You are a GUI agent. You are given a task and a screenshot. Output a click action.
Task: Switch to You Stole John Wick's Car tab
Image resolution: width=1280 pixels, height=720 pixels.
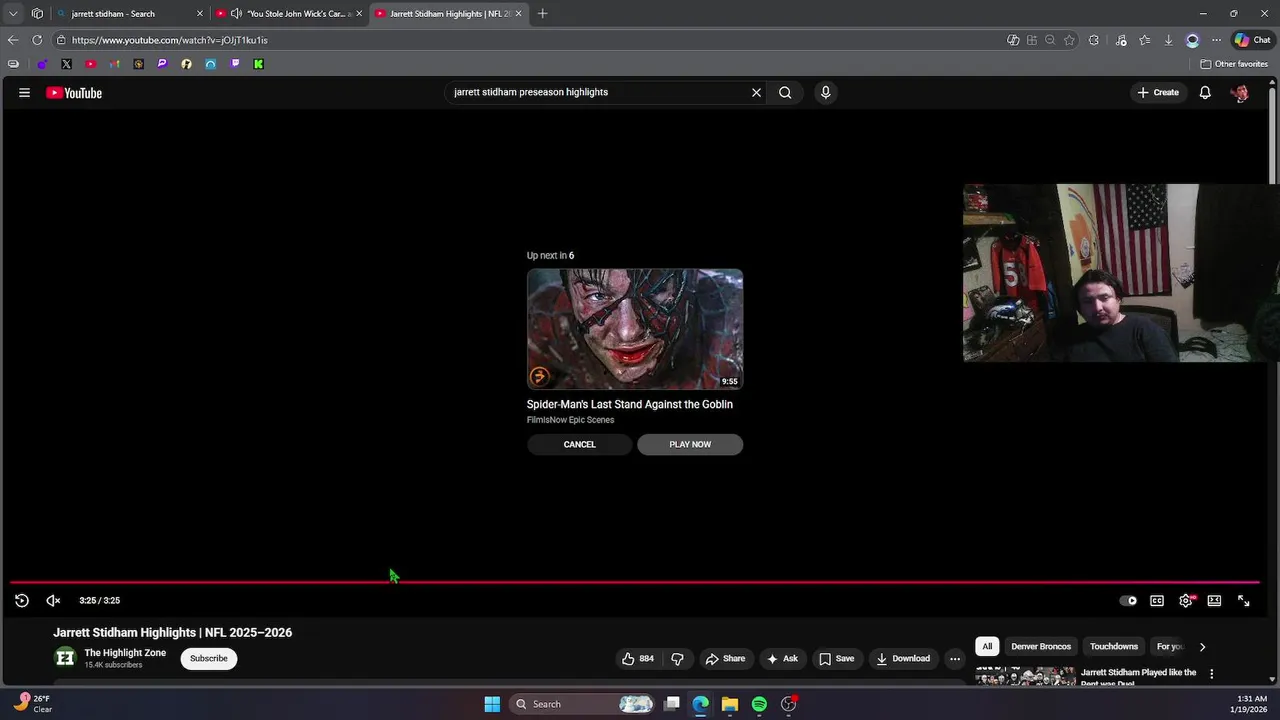click(x=290, y=14)
